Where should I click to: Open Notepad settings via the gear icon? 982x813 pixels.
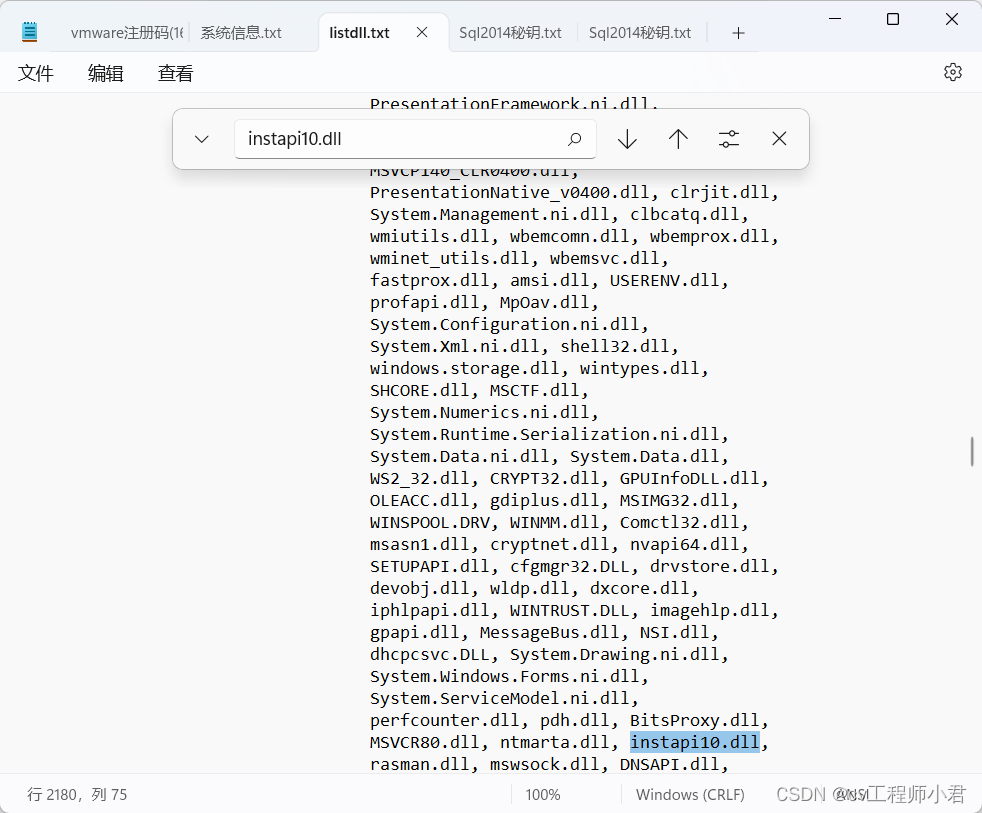point(952,71)
